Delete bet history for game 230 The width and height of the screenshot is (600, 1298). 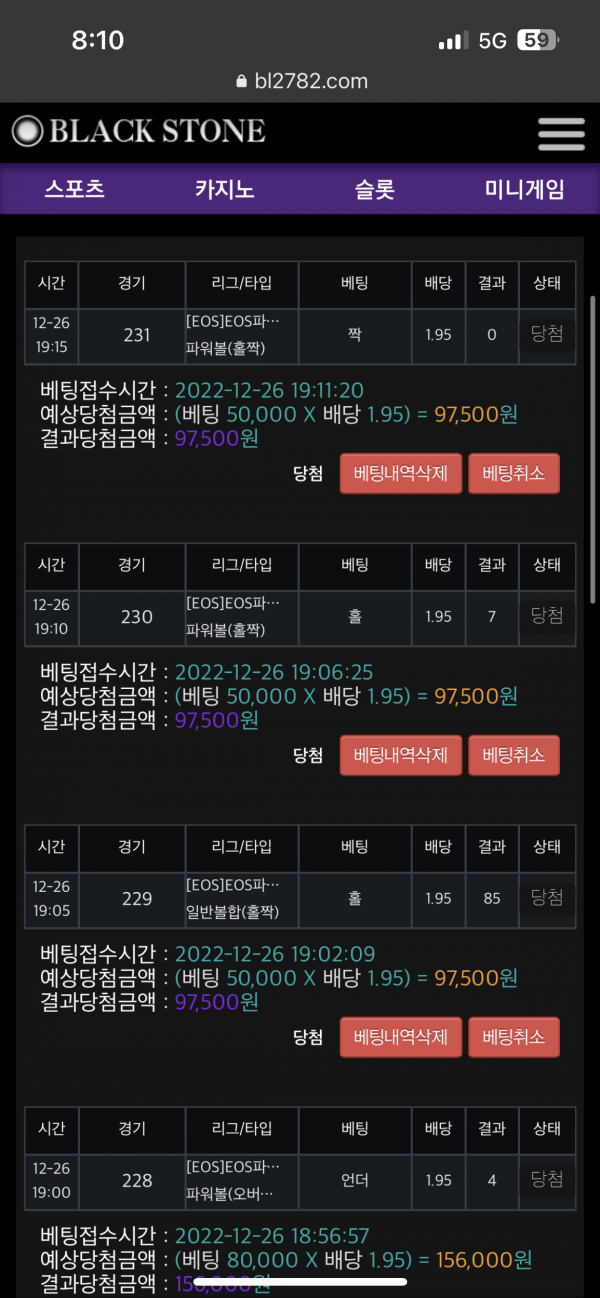401,755
